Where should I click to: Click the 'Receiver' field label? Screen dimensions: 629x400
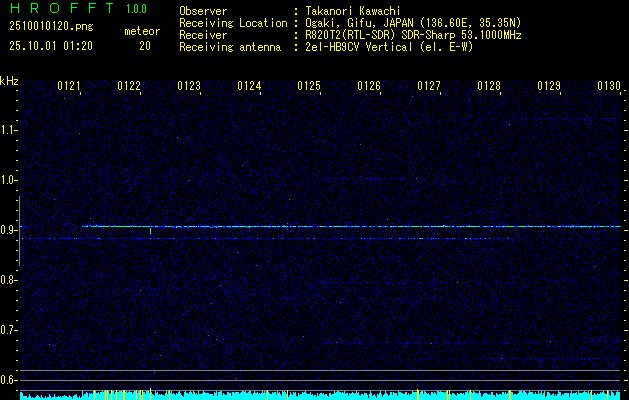pos(203,35)
